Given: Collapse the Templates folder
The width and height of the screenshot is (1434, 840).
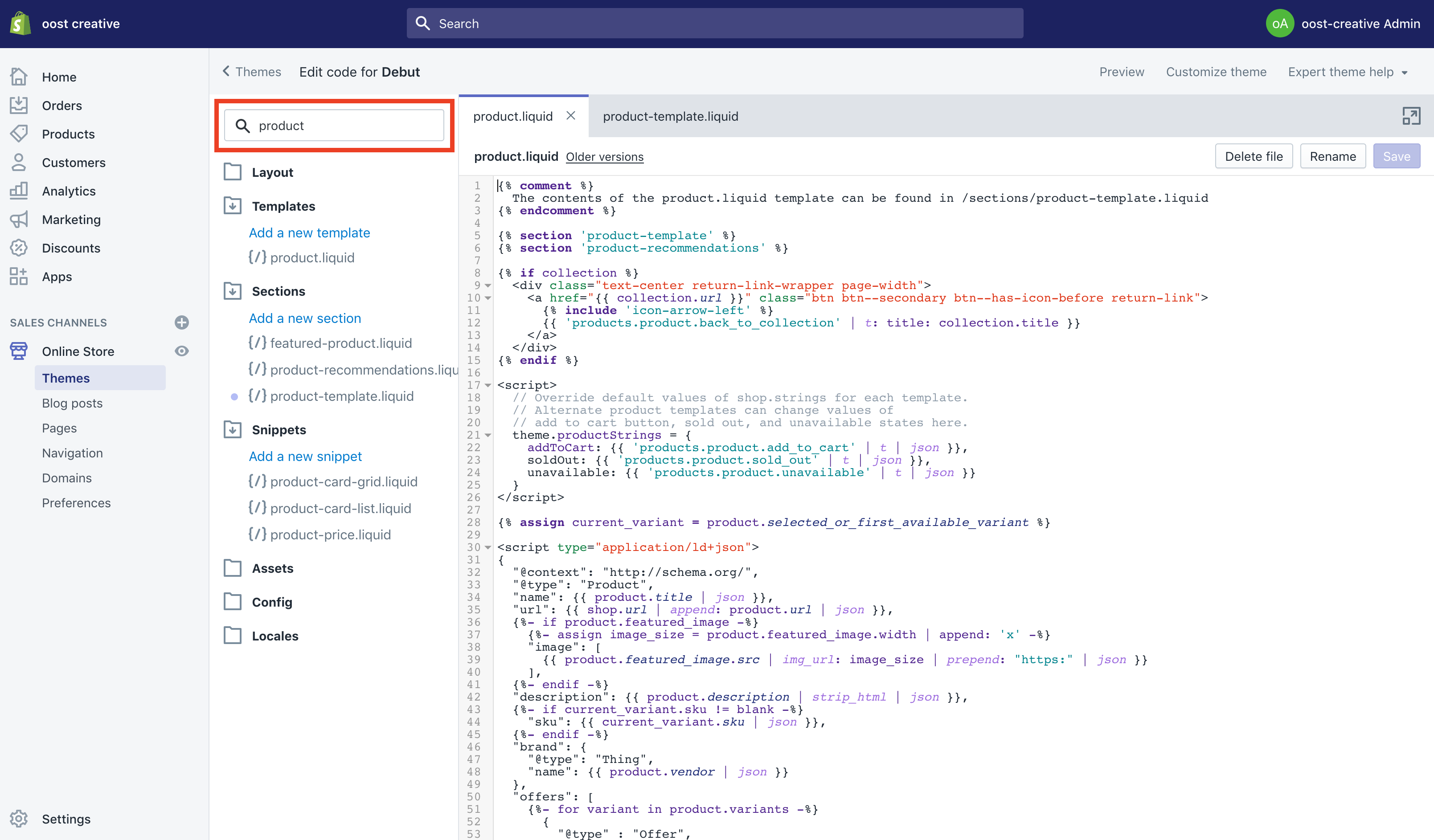Looking at the screenshot, I should coord(233,205).
